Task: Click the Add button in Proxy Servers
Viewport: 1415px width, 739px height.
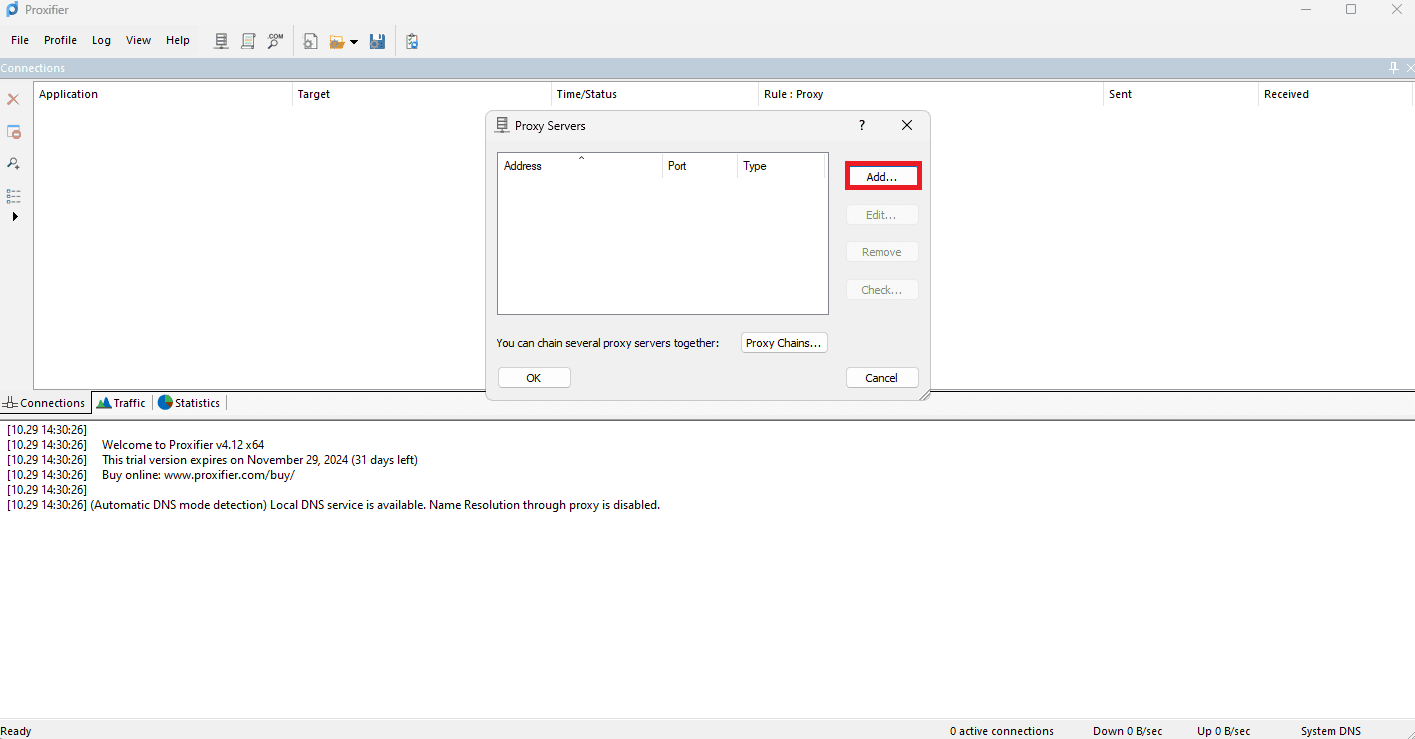Action: click(882, 175)
